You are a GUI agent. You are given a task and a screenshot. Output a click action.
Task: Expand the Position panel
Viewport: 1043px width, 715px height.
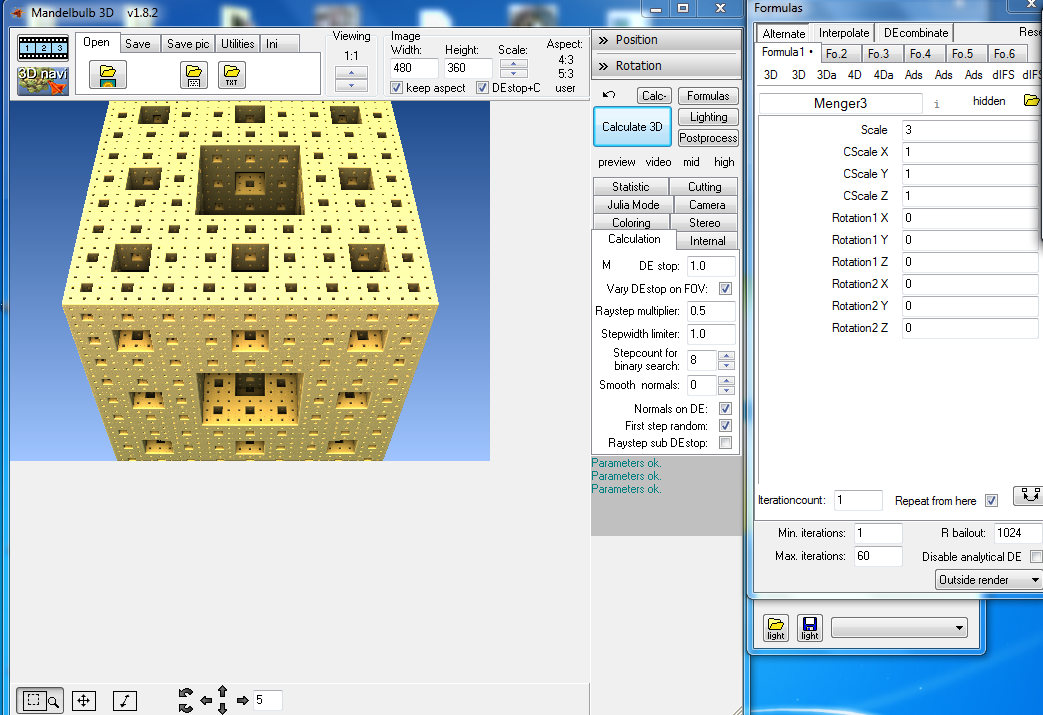pyautogui.click(x=666, y=40)
